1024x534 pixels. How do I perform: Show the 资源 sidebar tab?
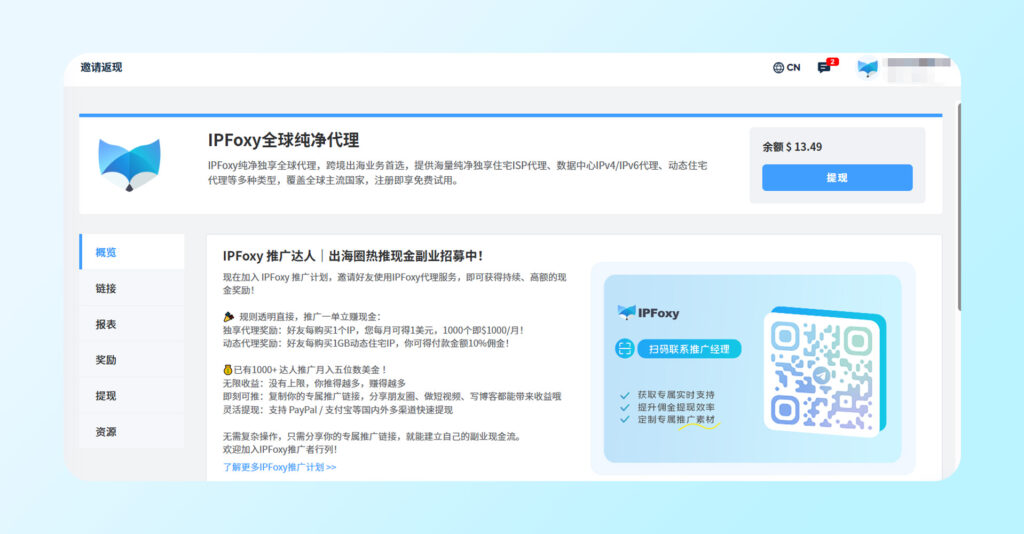tap(106, 432)
